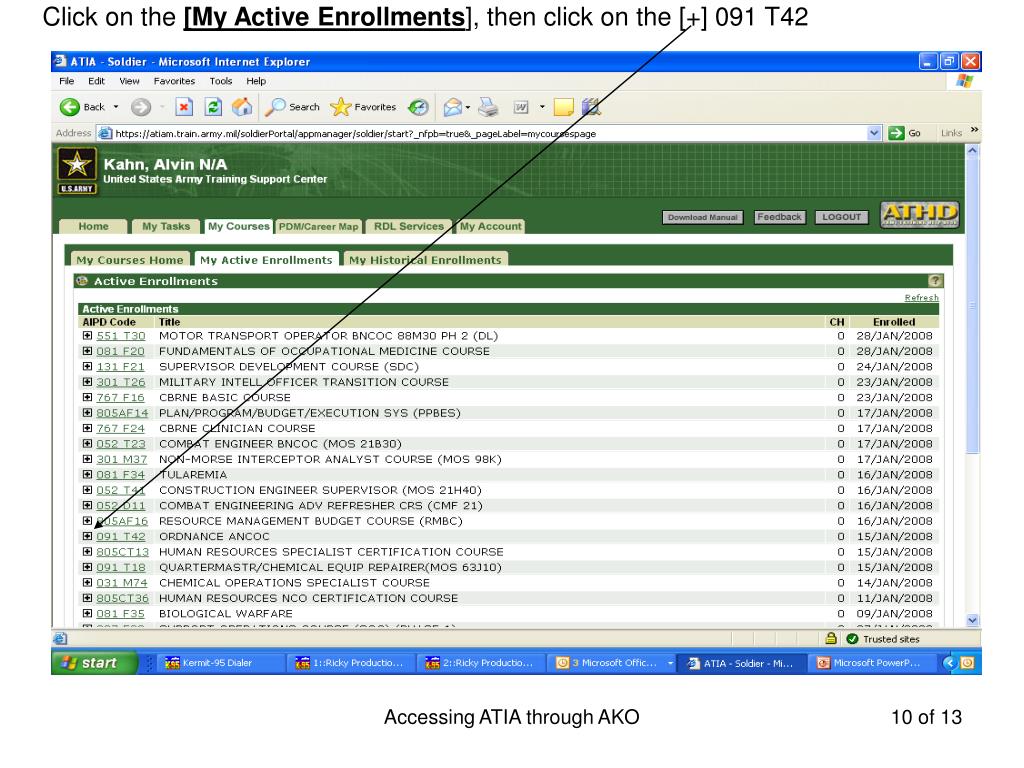Click the Refresh page icon
This screenshot has width=1024, height=768.
213,106
